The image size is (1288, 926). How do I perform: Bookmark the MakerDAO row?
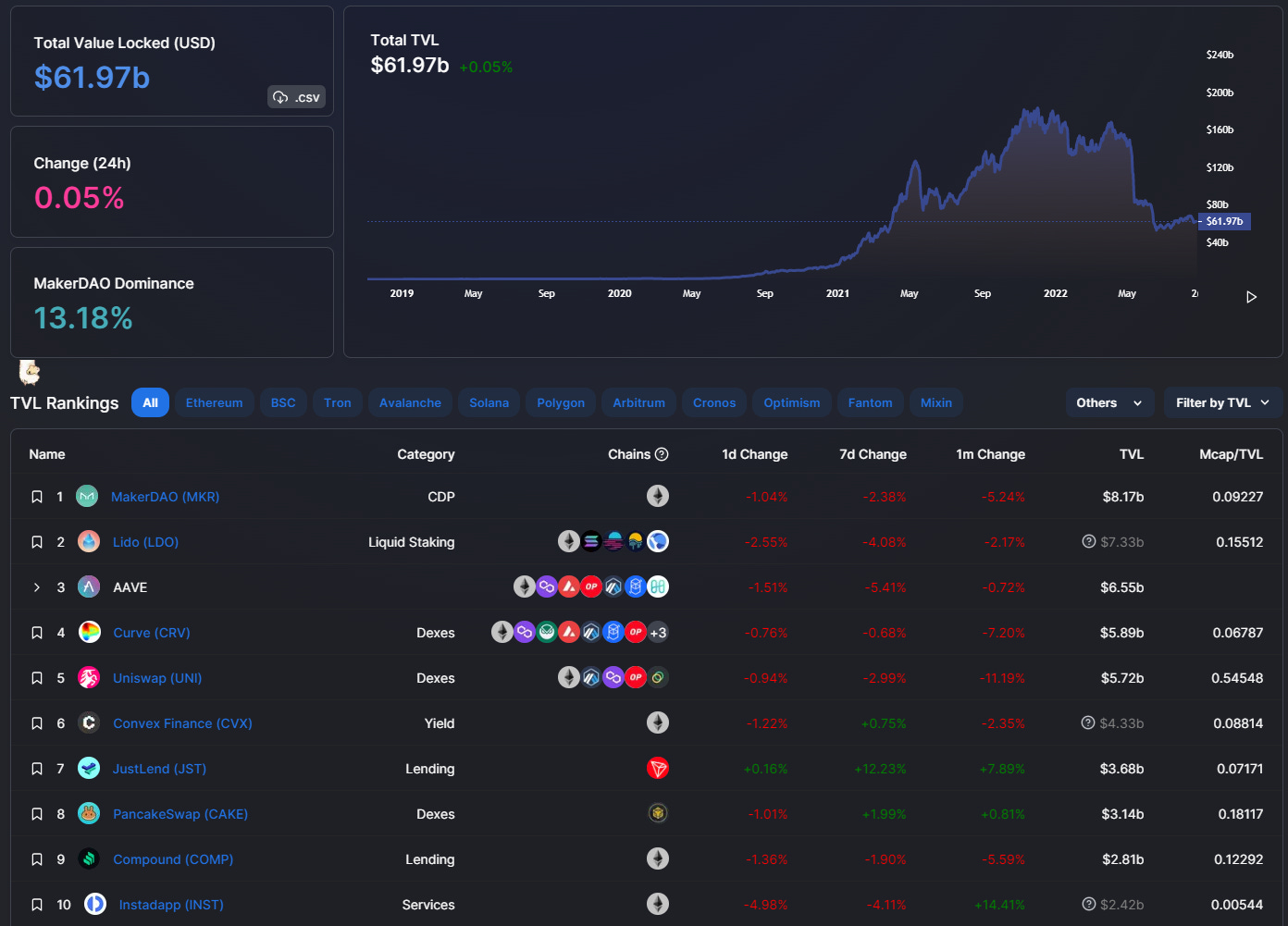[x=37, y=497]
